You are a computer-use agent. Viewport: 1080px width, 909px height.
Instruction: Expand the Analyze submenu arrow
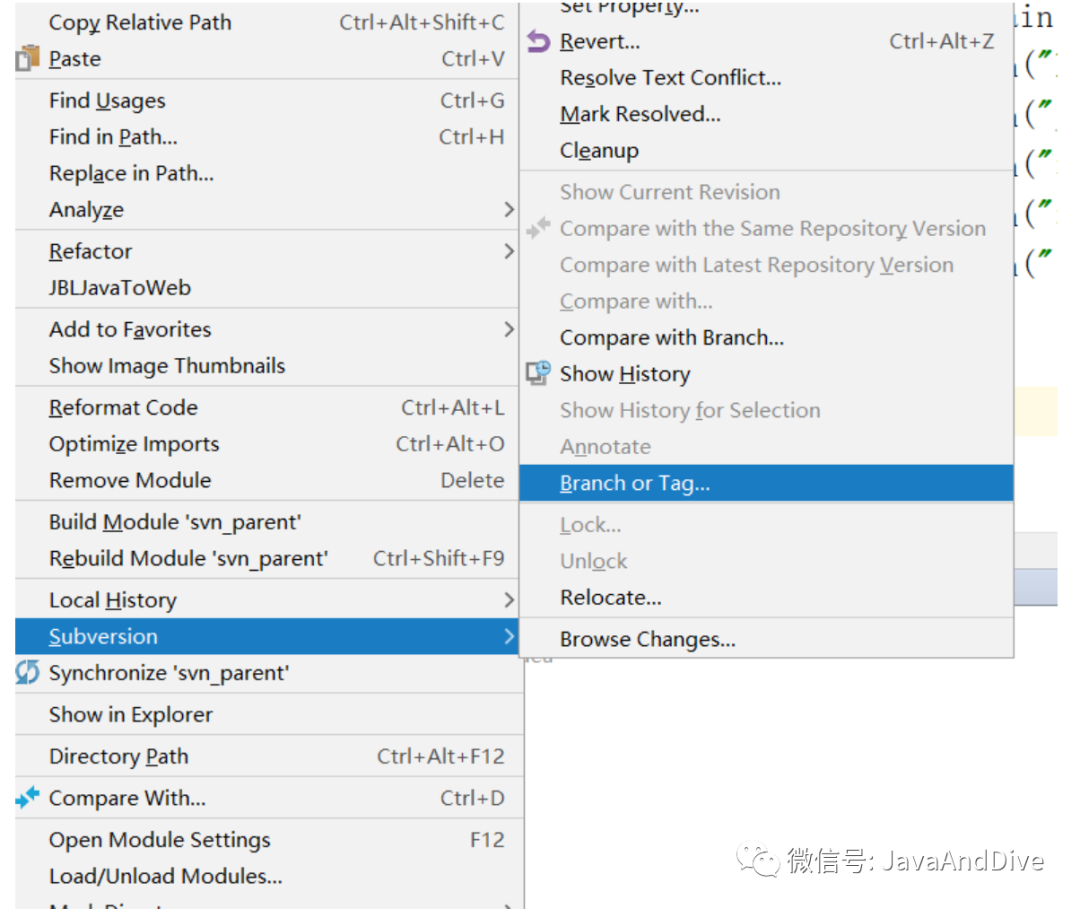(508, 210)
